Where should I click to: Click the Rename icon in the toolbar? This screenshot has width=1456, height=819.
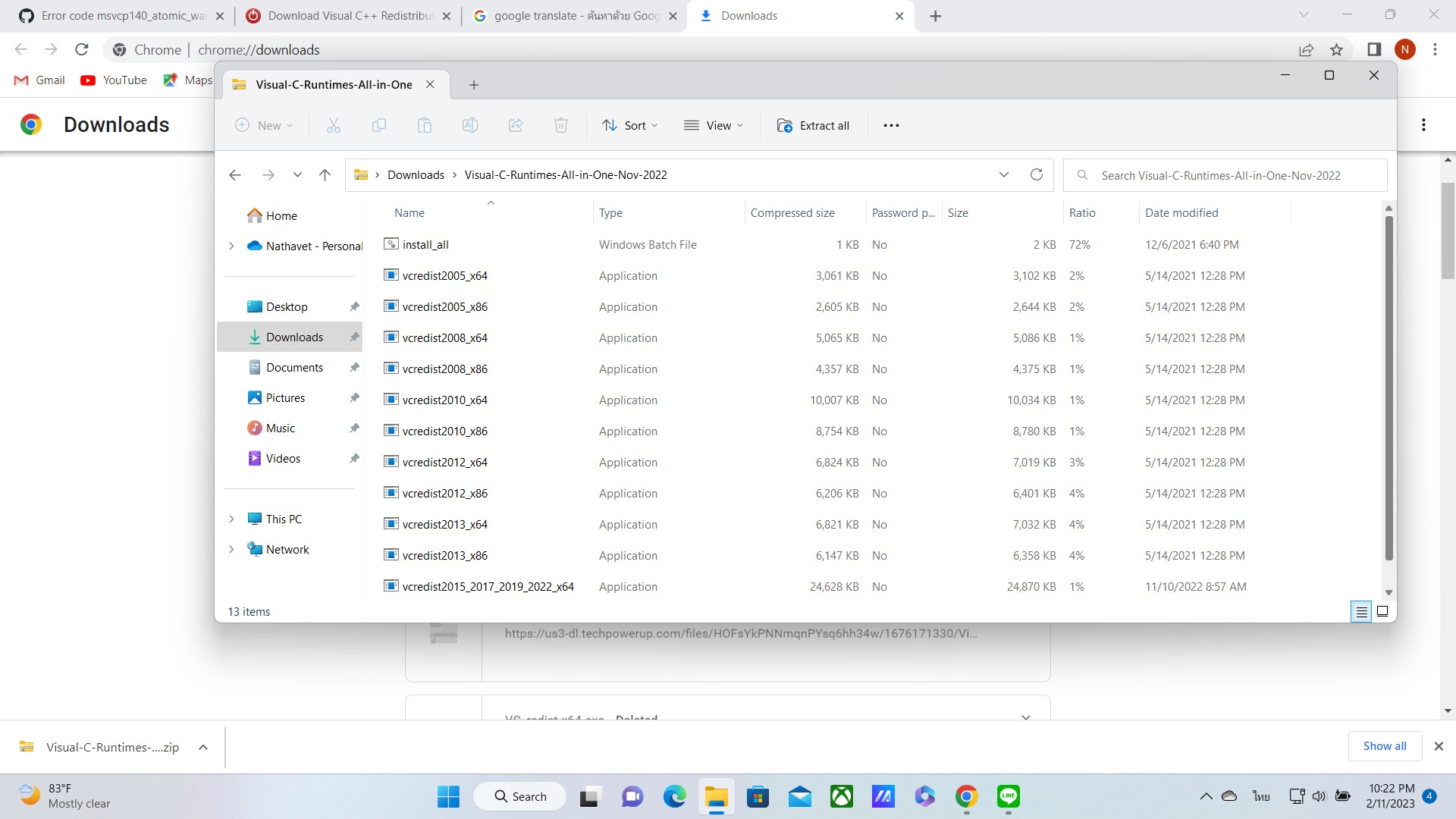tap(470, 125)
